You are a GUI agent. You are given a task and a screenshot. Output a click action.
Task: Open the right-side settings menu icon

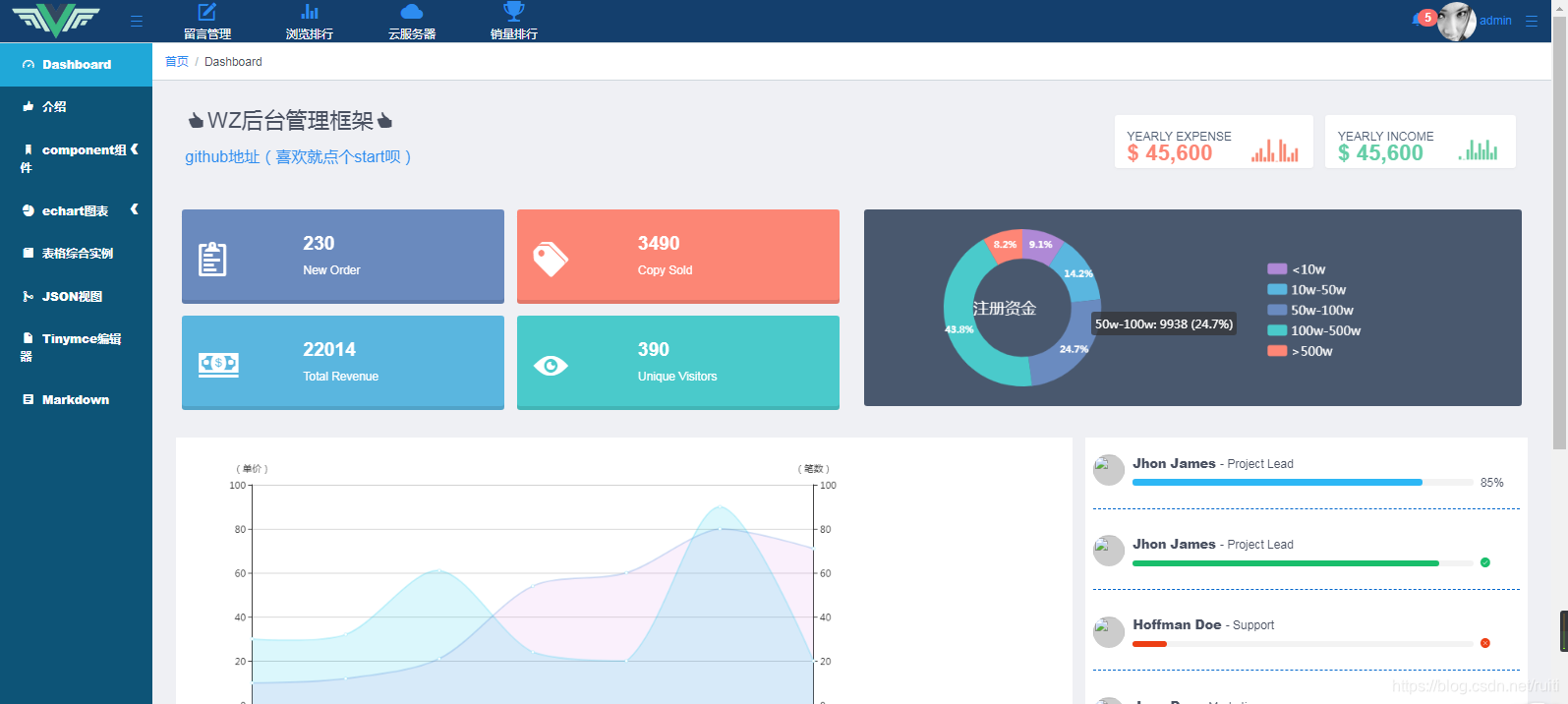point(1532,21)
